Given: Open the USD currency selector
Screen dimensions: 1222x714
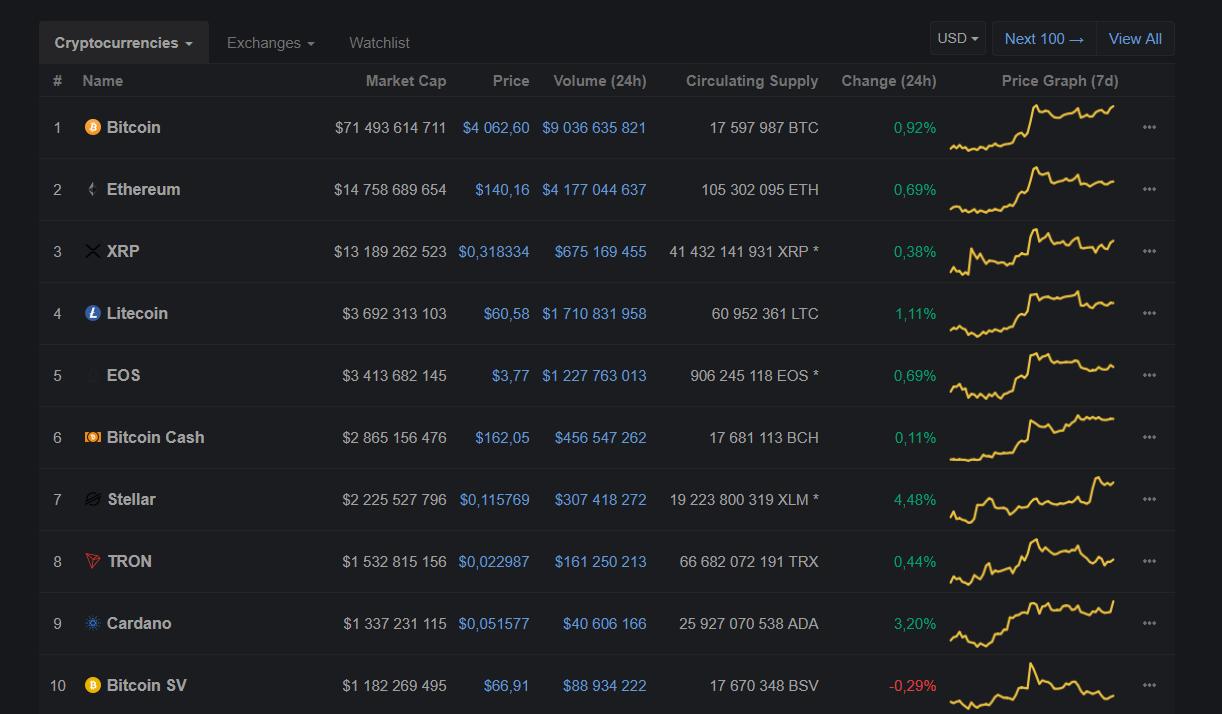Looking at the screenshot, I should pos(958,38).
